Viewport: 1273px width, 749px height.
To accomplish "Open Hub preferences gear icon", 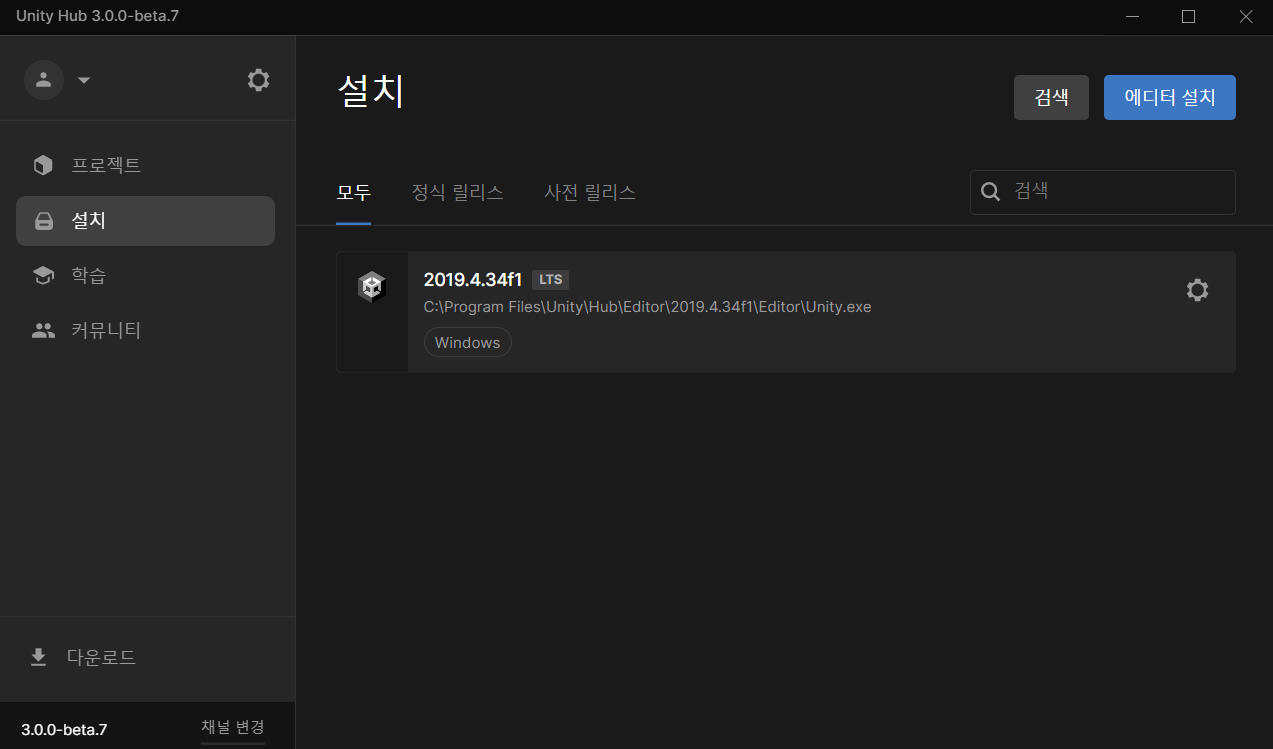I will pos(259,80).
